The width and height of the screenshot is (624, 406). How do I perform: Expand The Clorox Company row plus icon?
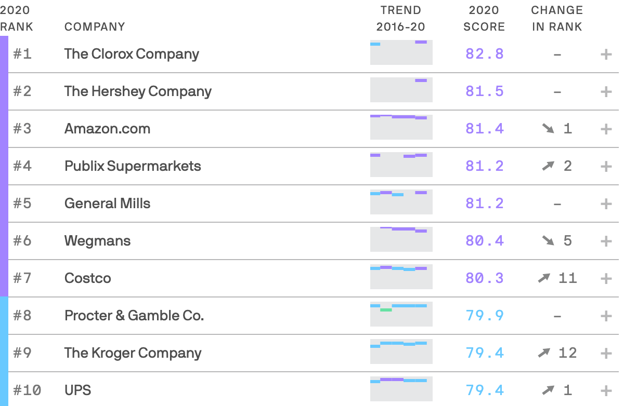click(606, 54)
